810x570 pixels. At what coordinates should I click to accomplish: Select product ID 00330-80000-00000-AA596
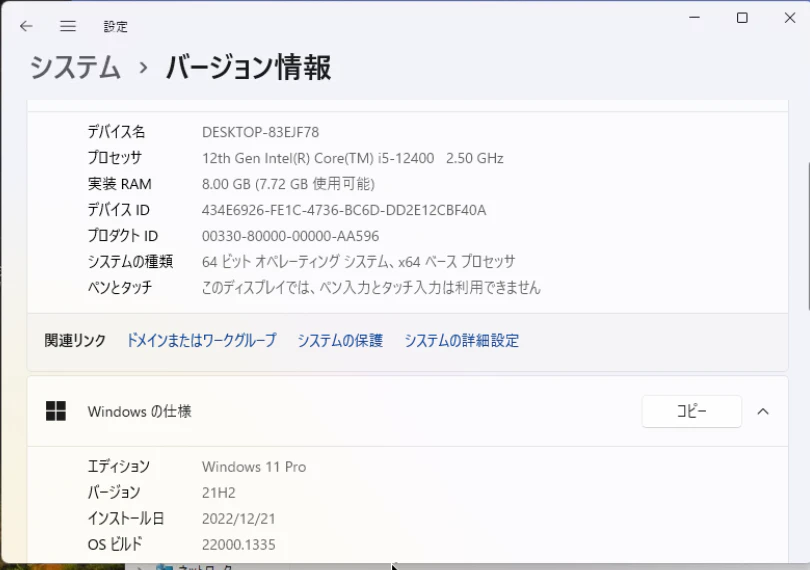[x=290, y=236]
